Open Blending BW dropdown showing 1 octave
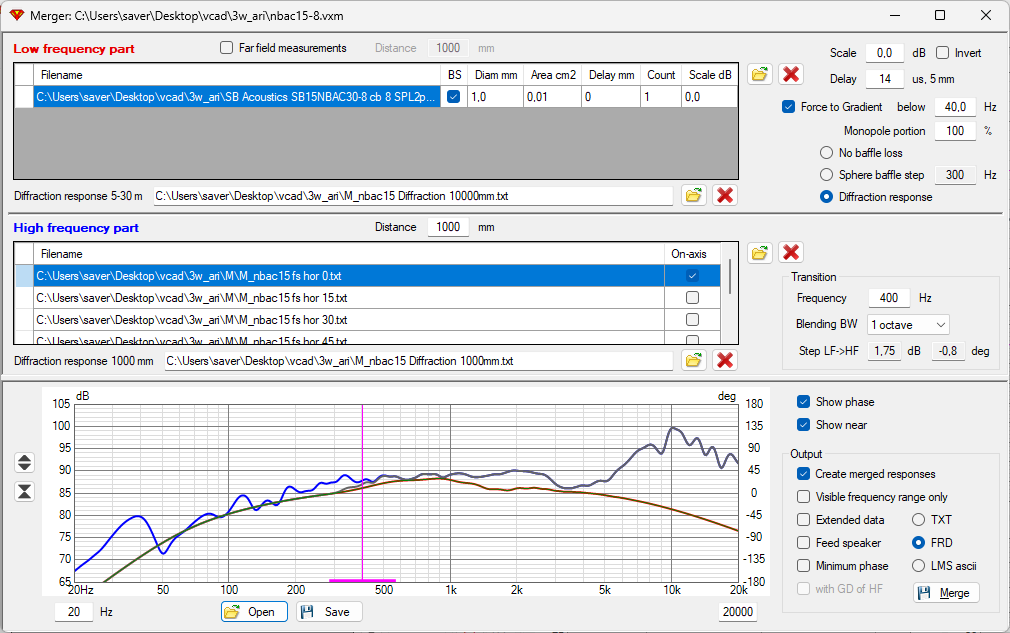The width and height of the screenshot is (1010, 633). click(x=908, y=325)
